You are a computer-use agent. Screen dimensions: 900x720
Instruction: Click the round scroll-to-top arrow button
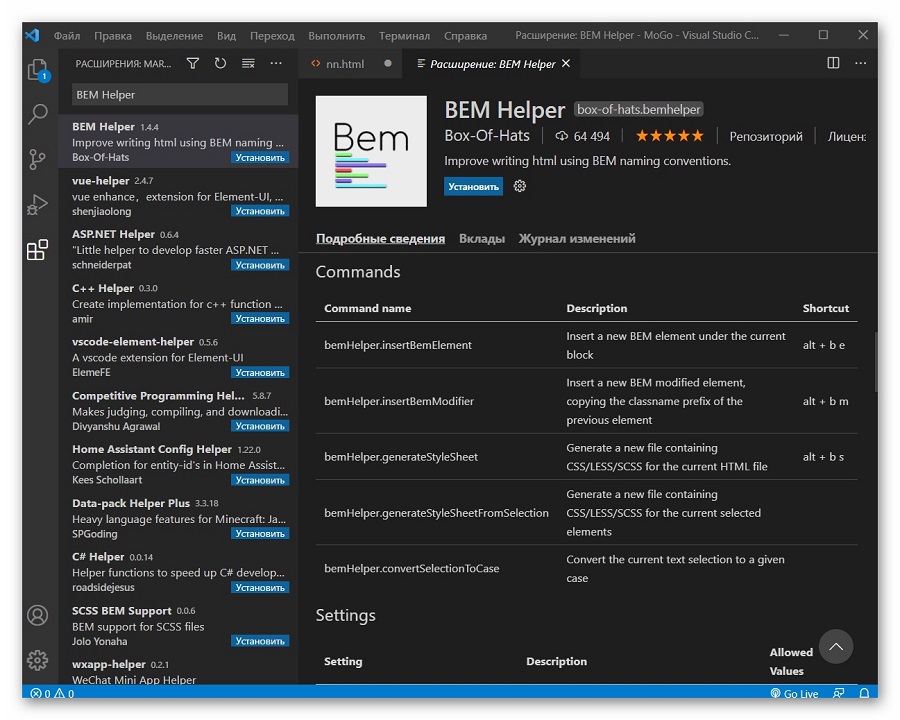coord(836,647)
